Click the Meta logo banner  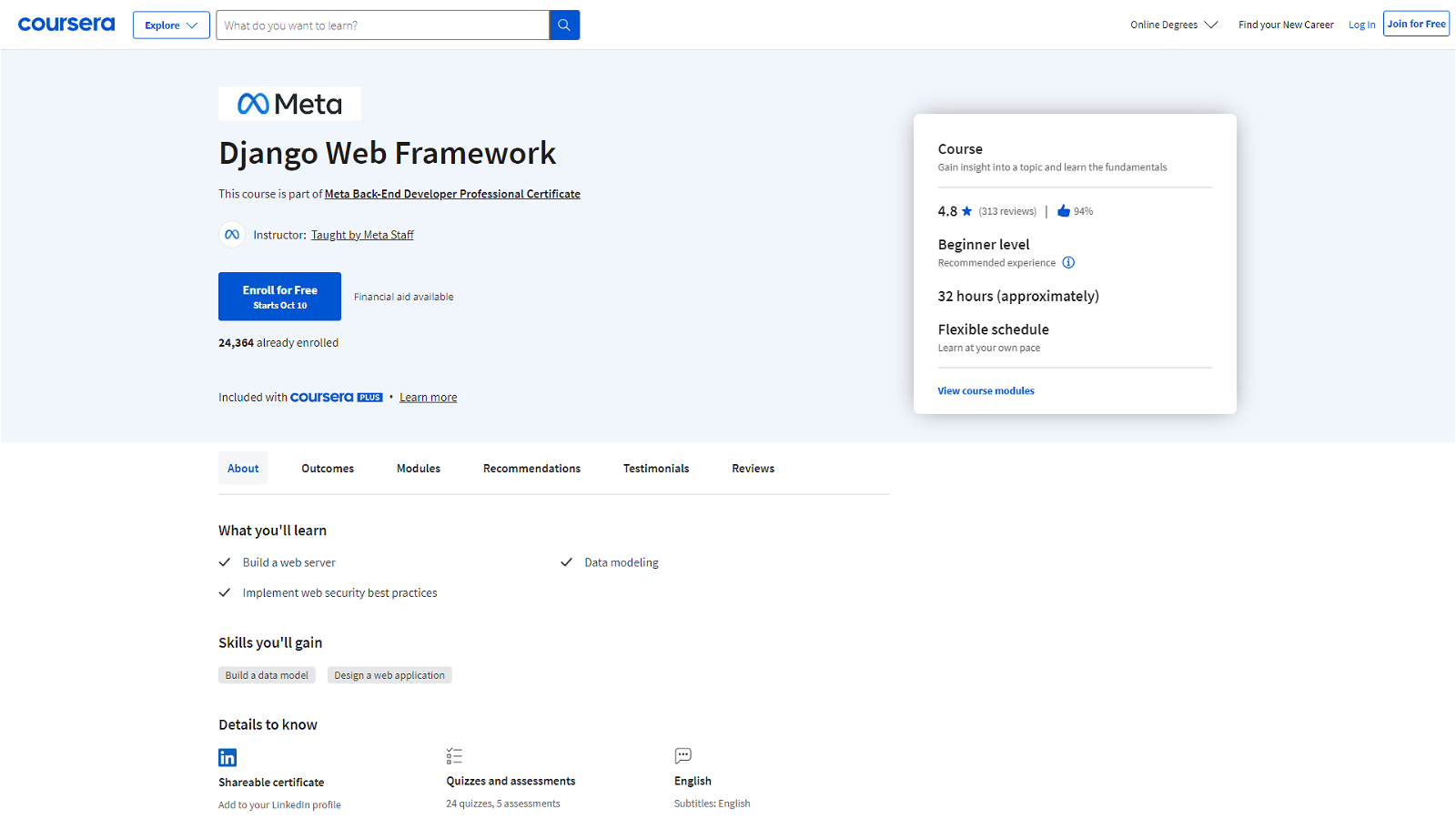click(289, 104)
